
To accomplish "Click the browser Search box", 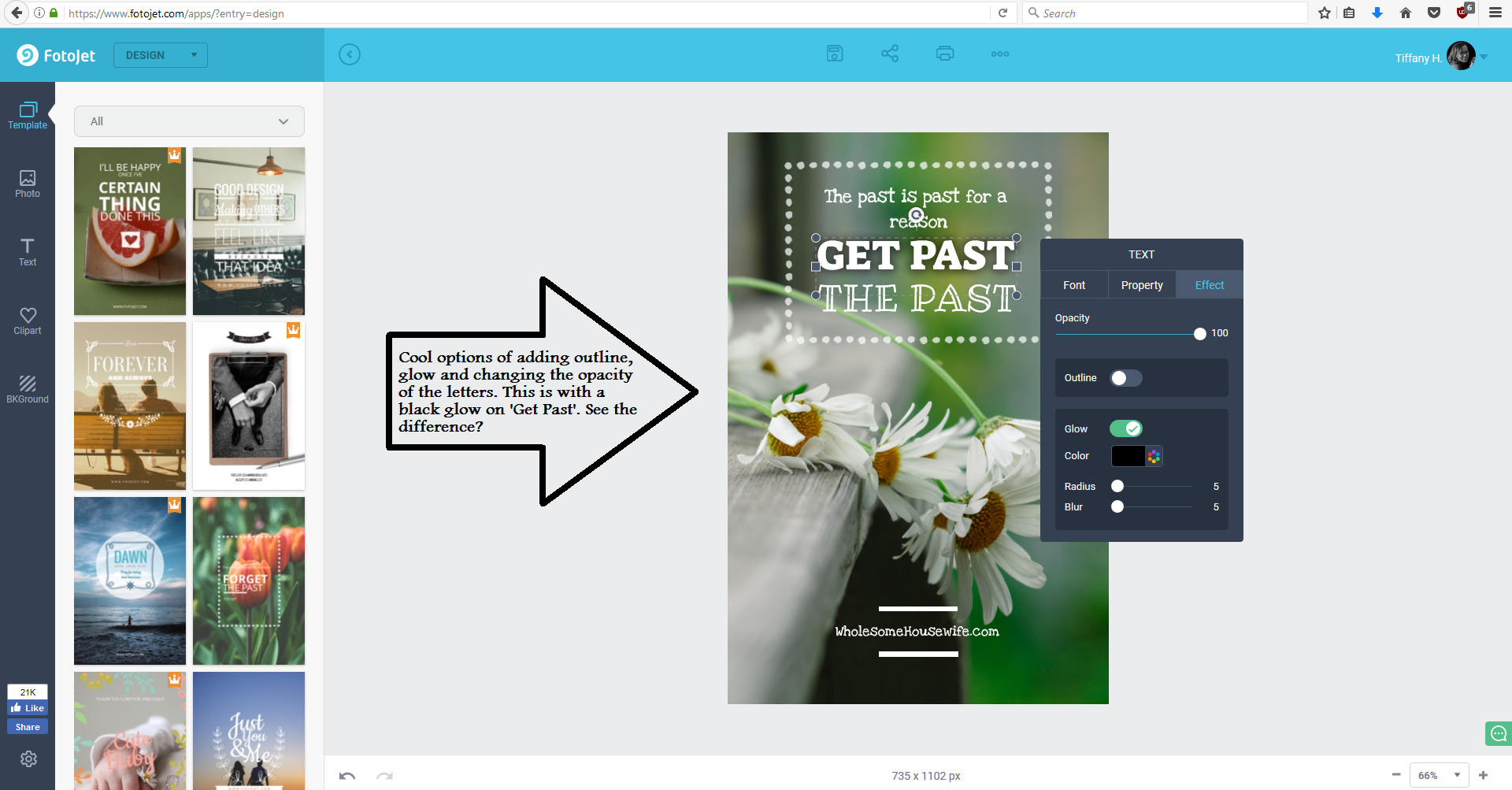I will pyautogui.click(x=1165, y=13).
